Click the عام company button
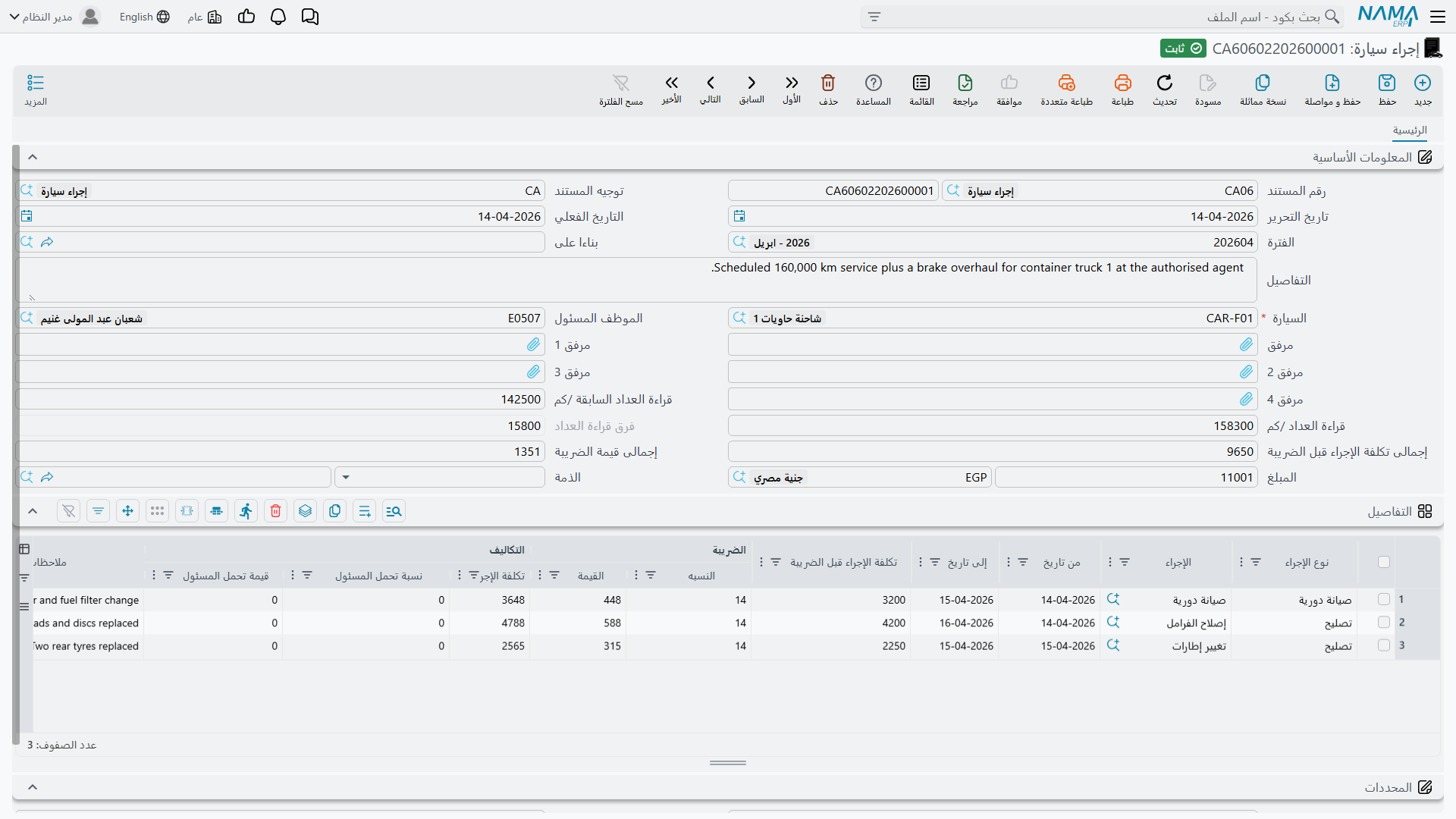 (205, 17)
